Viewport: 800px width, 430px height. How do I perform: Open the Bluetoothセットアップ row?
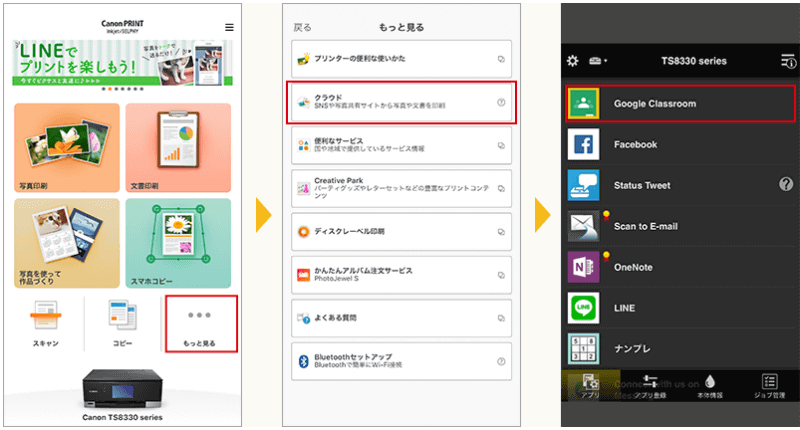point(402,361)
